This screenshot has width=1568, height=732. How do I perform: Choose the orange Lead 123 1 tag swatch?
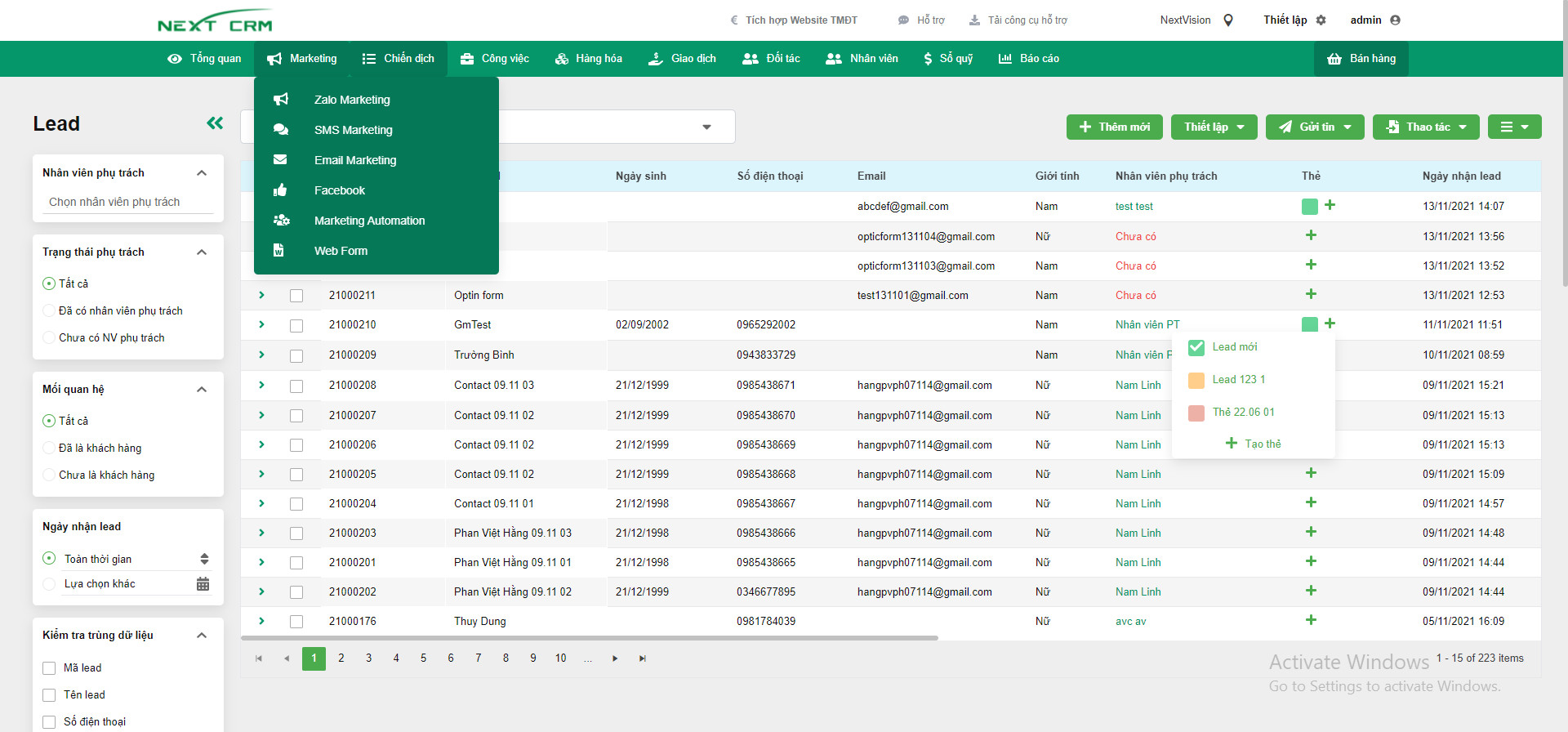[x=1196, y=380]
